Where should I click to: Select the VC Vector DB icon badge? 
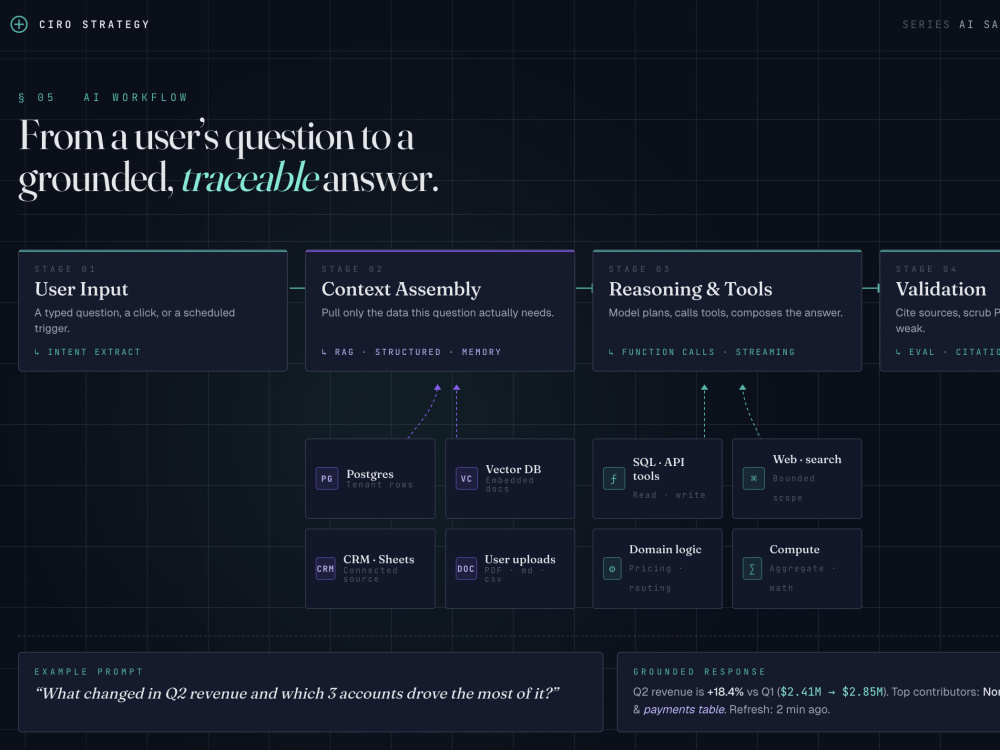466,478
